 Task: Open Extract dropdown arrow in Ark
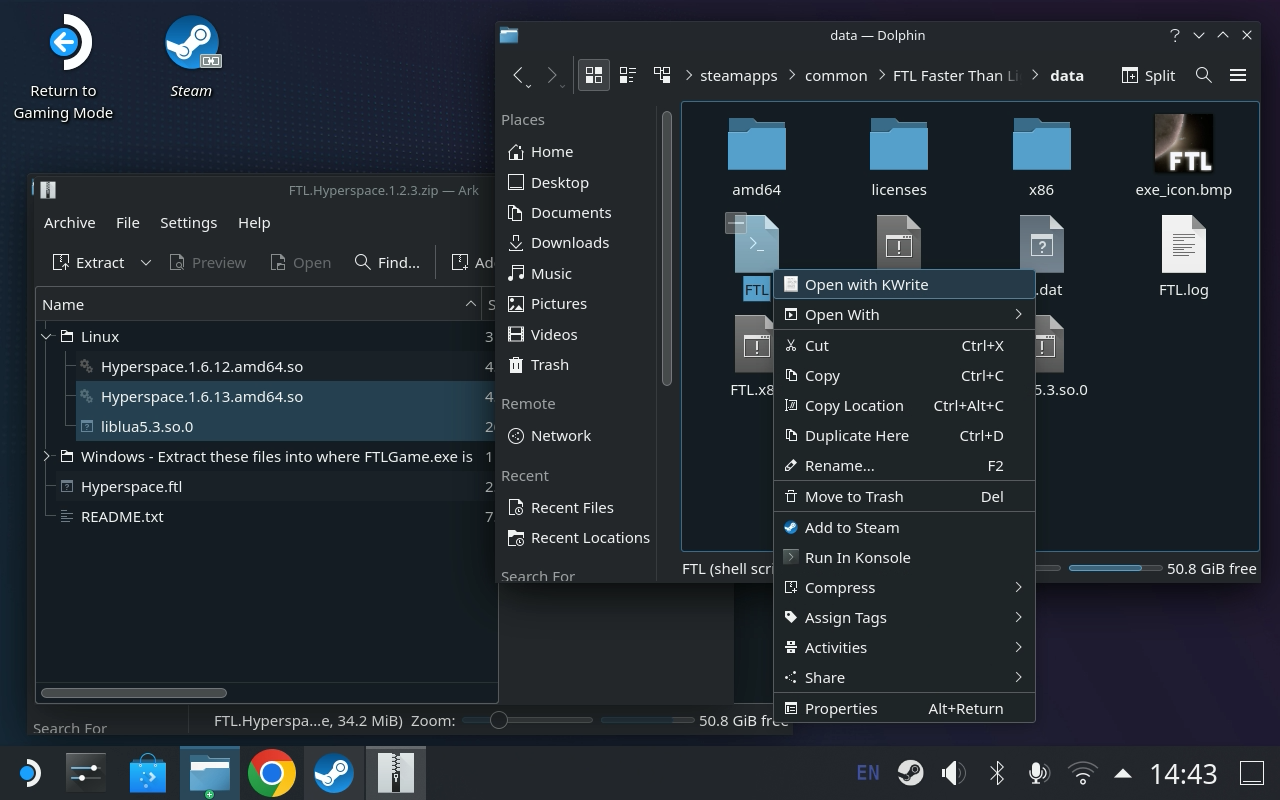click(x=145, y=262)
